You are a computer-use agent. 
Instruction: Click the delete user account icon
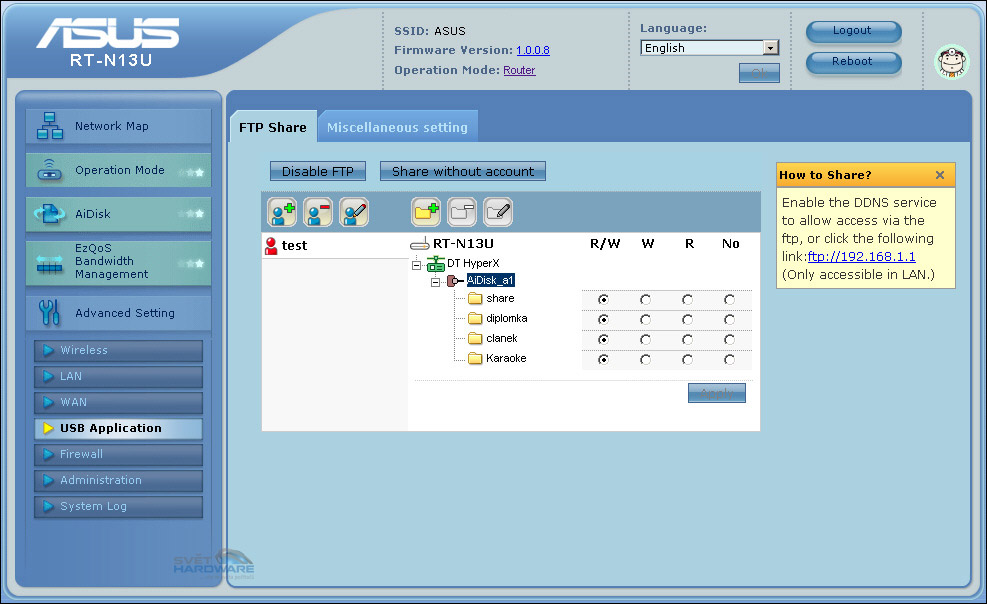(318, 212)
